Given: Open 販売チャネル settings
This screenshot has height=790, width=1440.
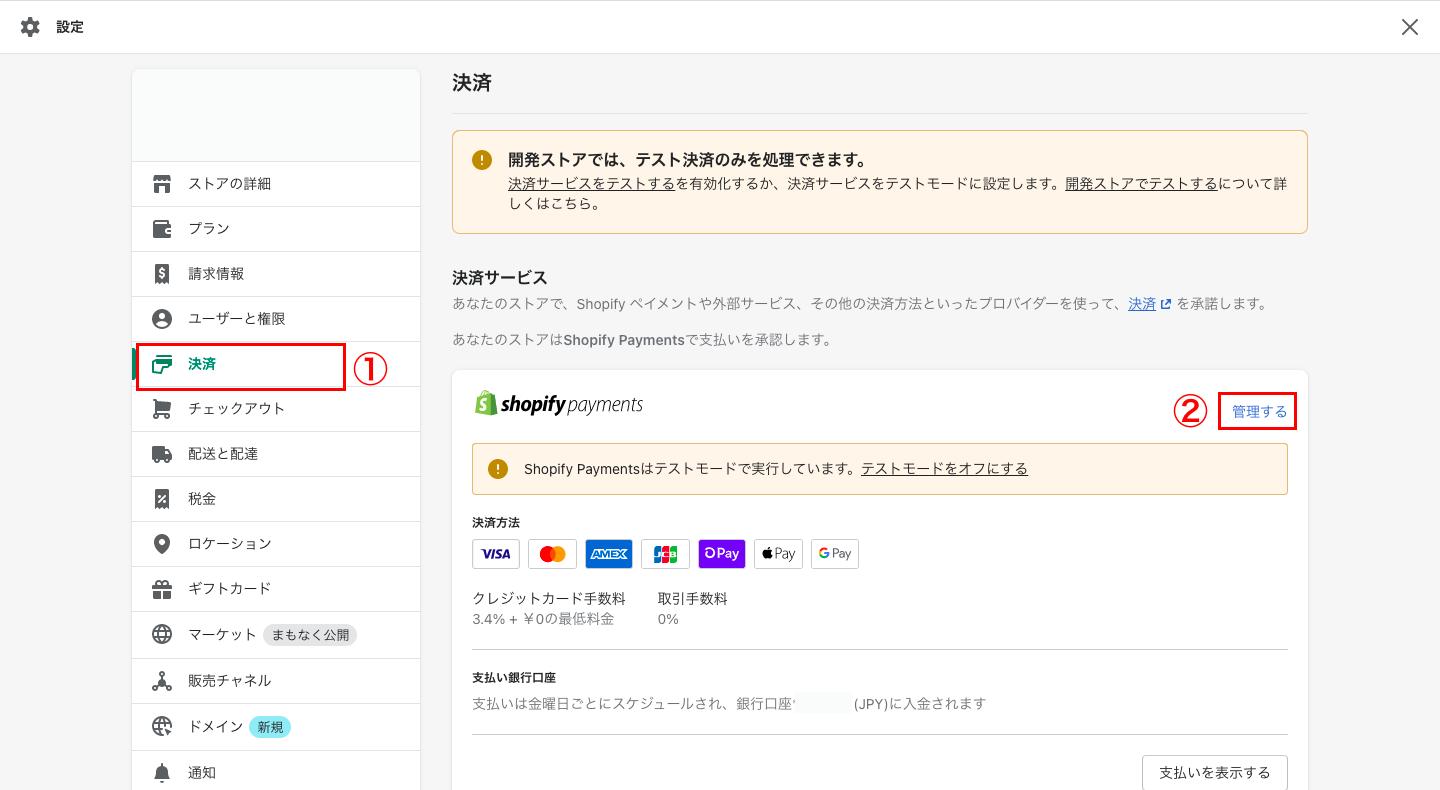Looking at the screenshot, I should pos(276,681).
